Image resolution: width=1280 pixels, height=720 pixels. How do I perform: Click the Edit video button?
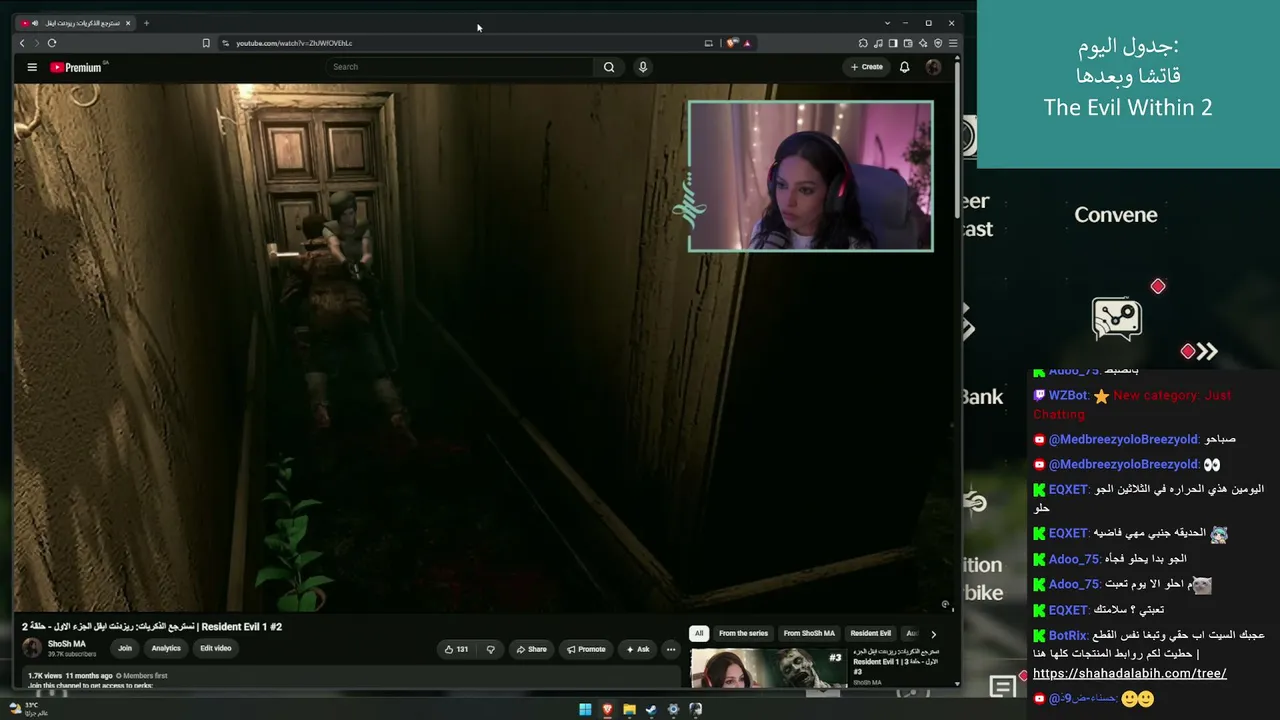215,649
